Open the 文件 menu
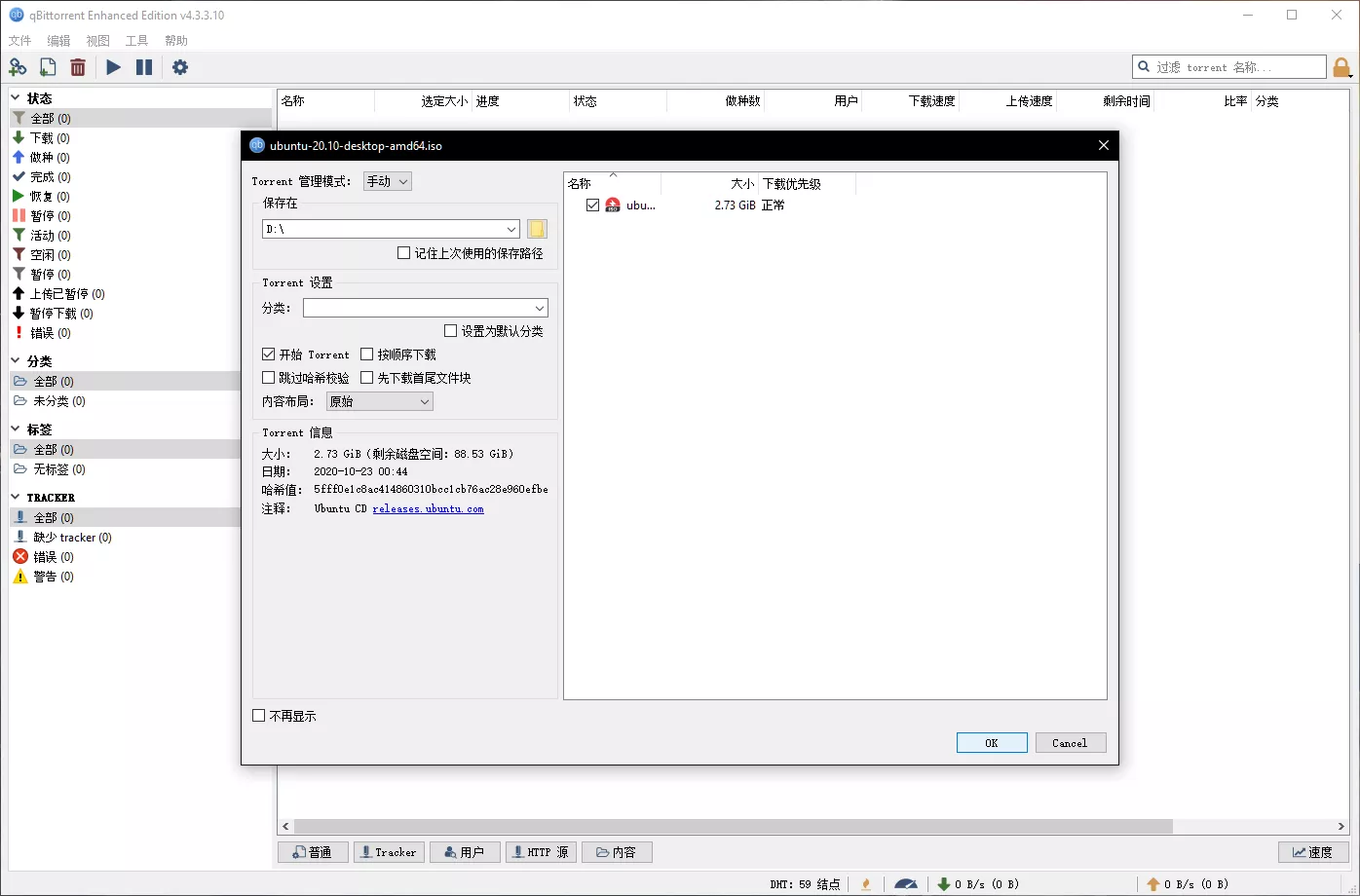The image size is (1360, 896). [19, 41]
